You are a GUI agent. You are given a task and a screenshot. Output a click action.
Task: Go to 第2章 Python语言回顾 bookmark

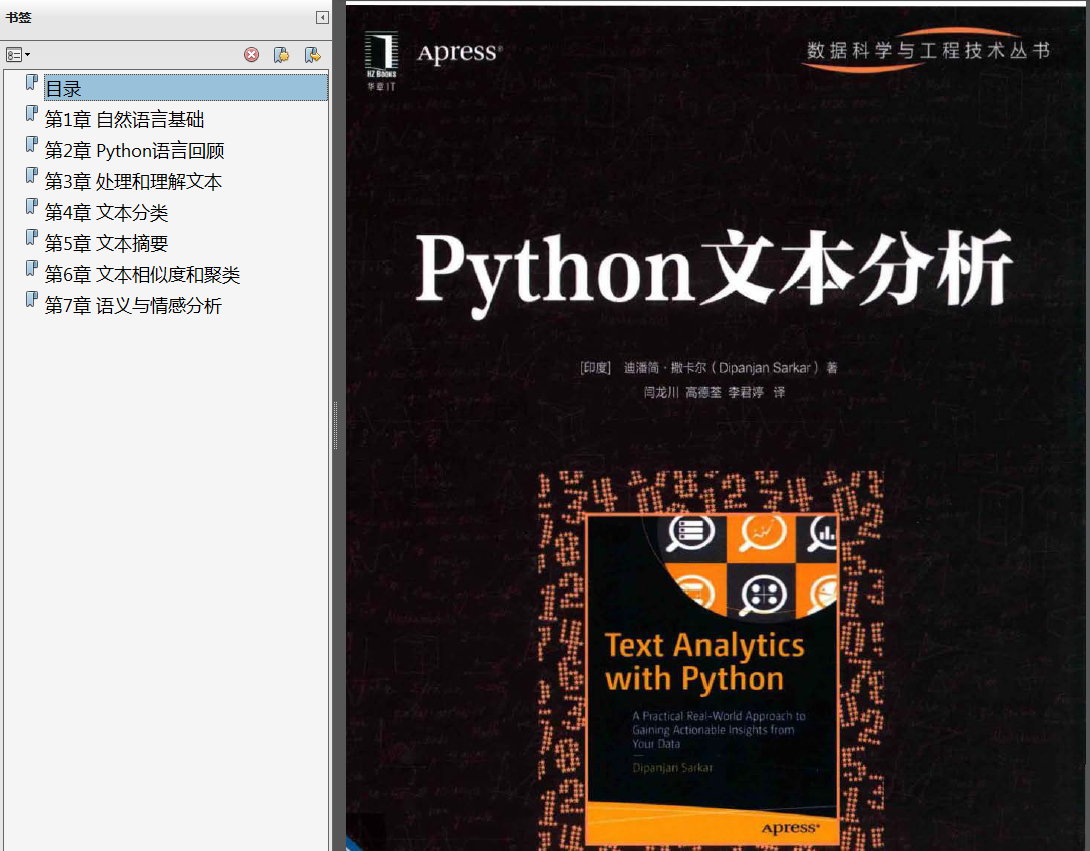pyautogui.click(x=134, y=151)
